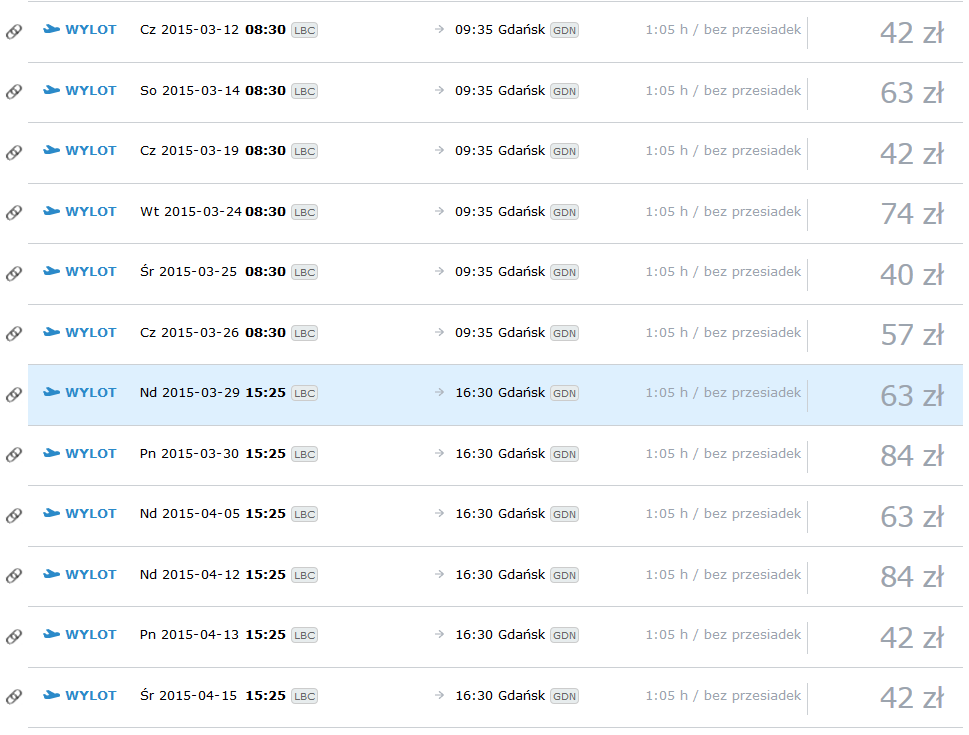969x735 pixels.
Task: Click the WYLOT label on 2015-03-30 row
Action: [91, 454]
